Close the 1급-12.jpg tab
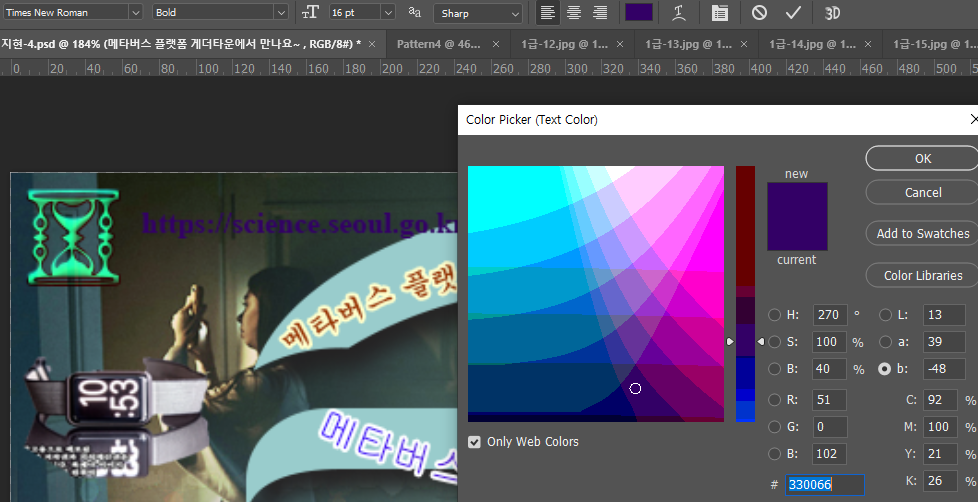Viewport: 978px width, 502px height. 620,44
